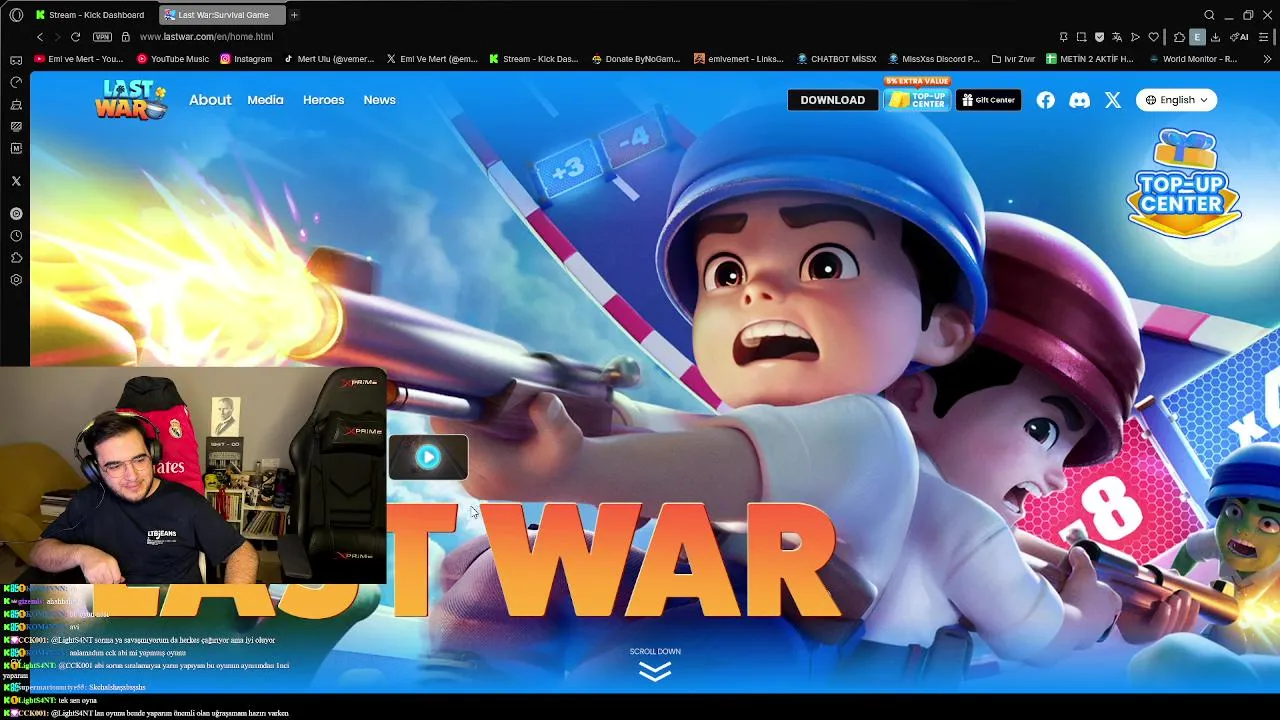The width and height of the screenshot is (1280, 720).
Task: Go back using the browser back arrow
Action: [x=40, y=37]
